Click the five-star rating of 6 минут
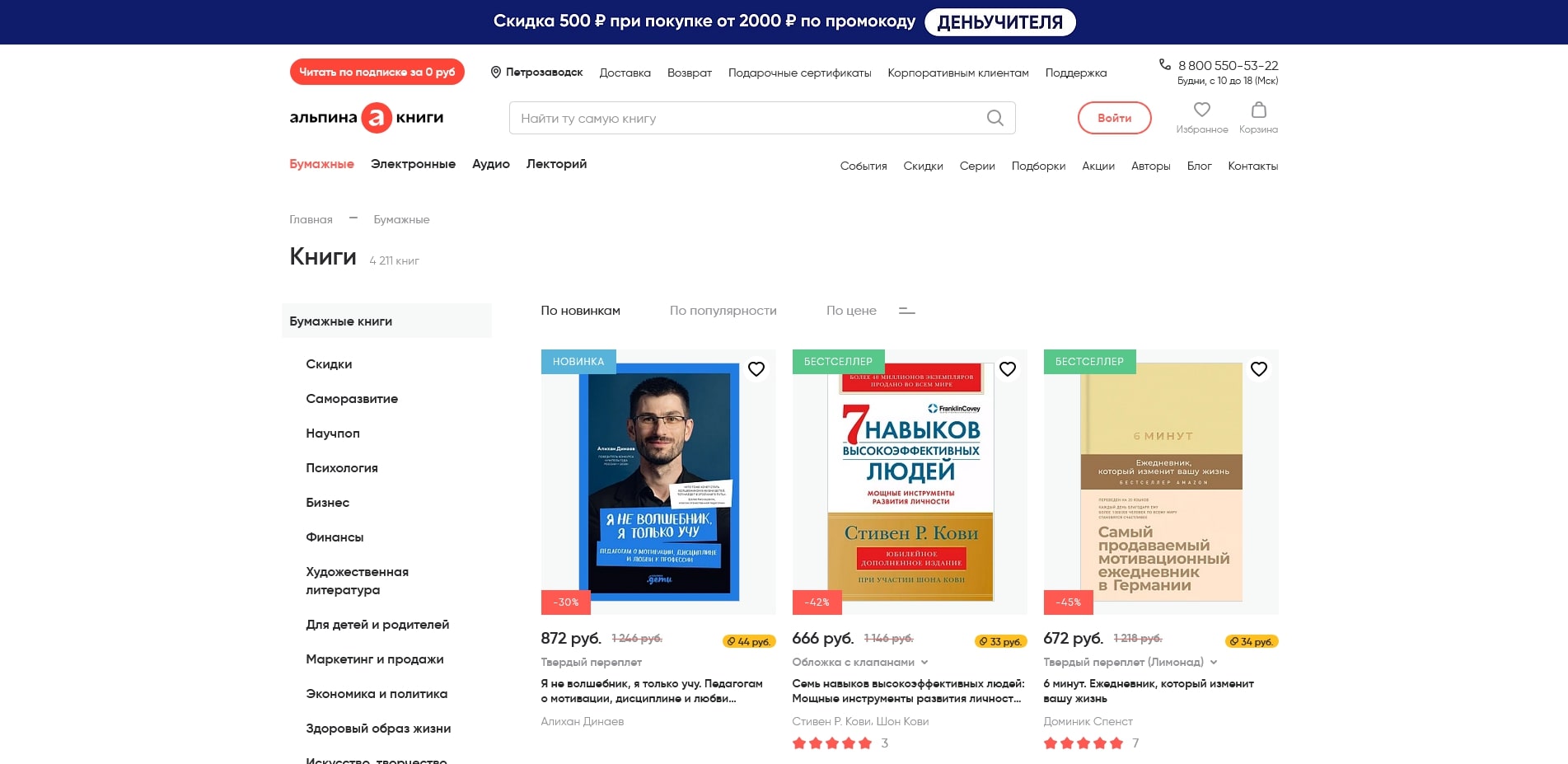This screenshot has width=1568, height=764. coord(1083,743)
